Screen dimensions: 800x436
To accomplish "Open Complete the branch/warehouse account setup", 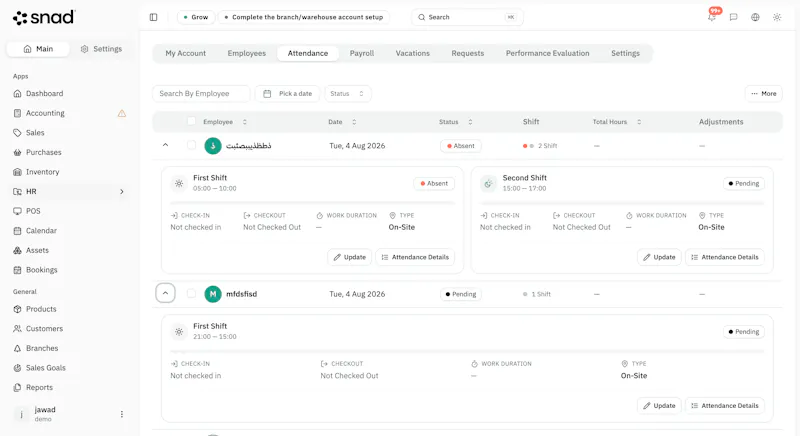I will point(304,17).
